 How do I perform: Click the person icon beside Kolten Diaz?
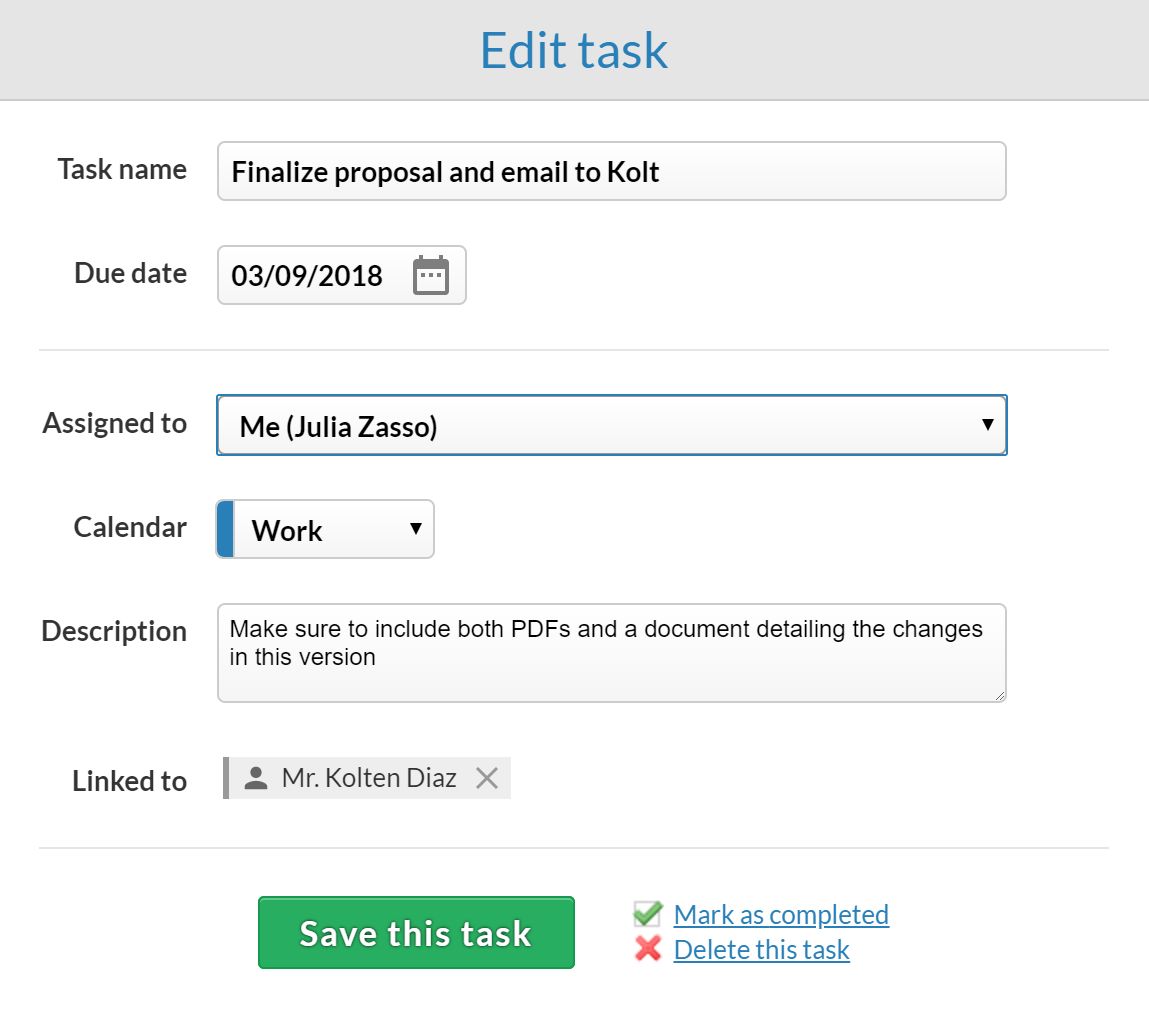pos(255,778)
